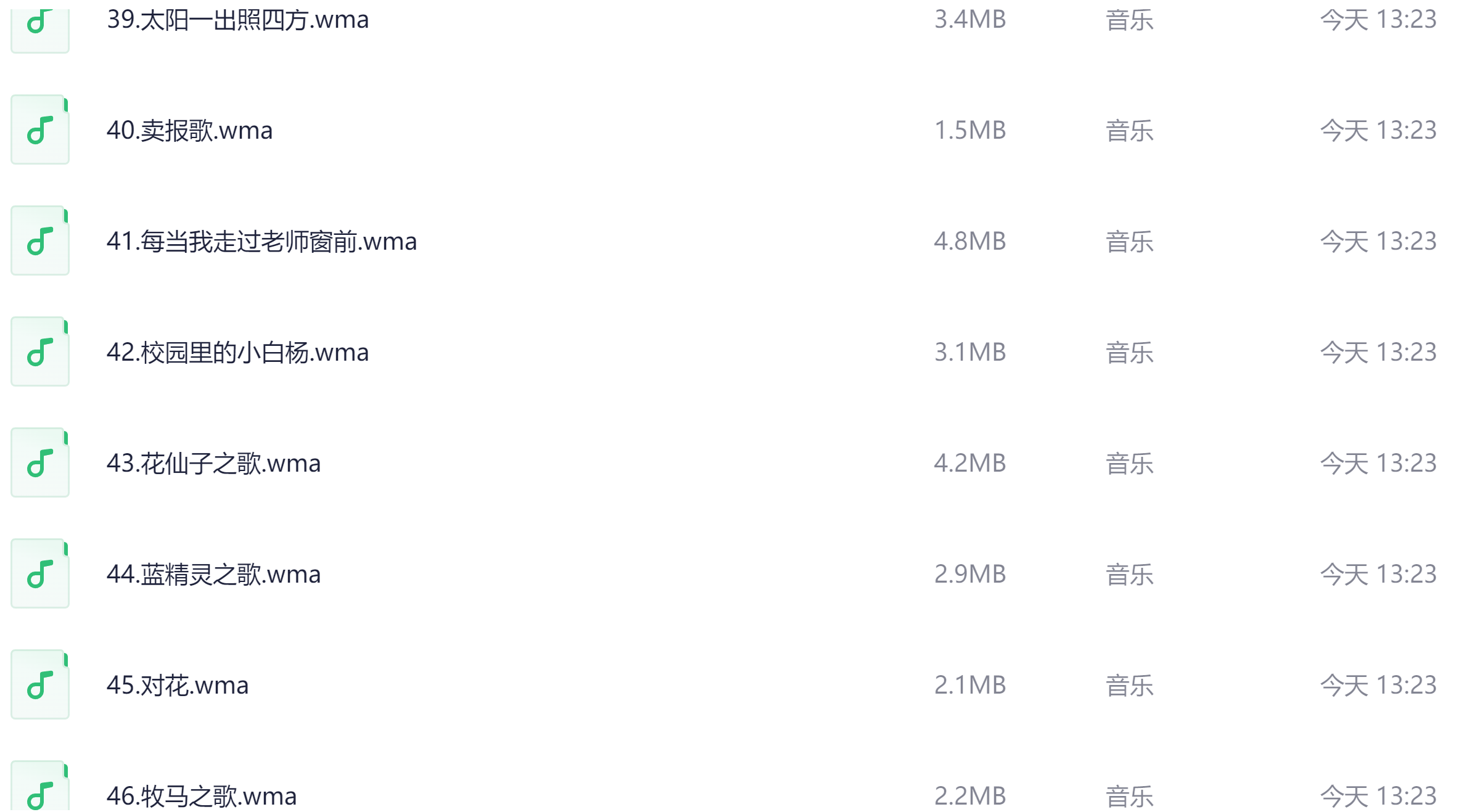Open 41.每当我走过老师窗前.wma file name
1469x812 pixels.
click(x=261, y=242)
